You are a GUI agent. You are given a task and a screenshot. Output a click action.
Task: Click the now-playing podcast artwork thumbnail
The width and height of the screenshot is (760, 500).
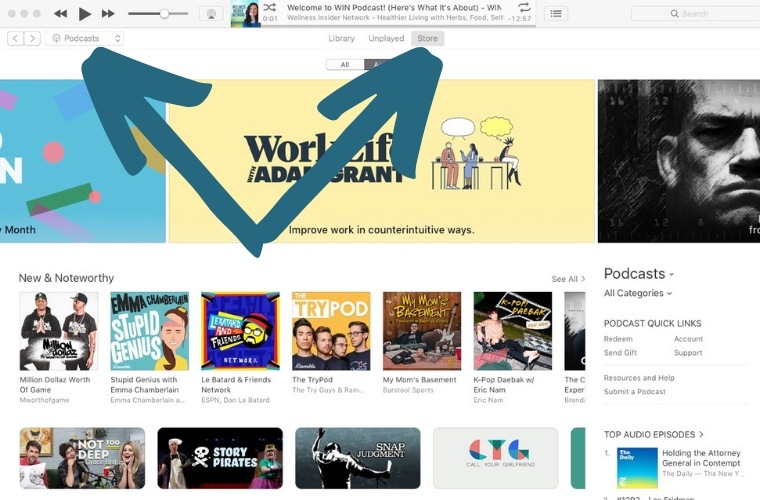[x=245, y=14]
